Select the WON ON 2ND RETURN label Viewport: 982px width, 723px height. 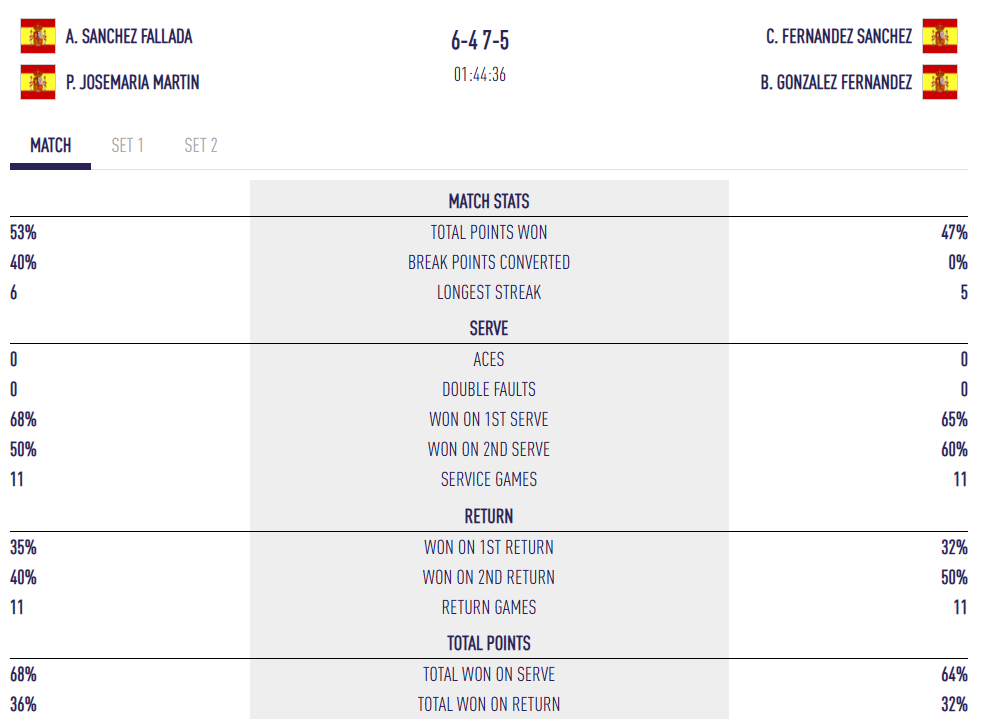click(489, 577)
